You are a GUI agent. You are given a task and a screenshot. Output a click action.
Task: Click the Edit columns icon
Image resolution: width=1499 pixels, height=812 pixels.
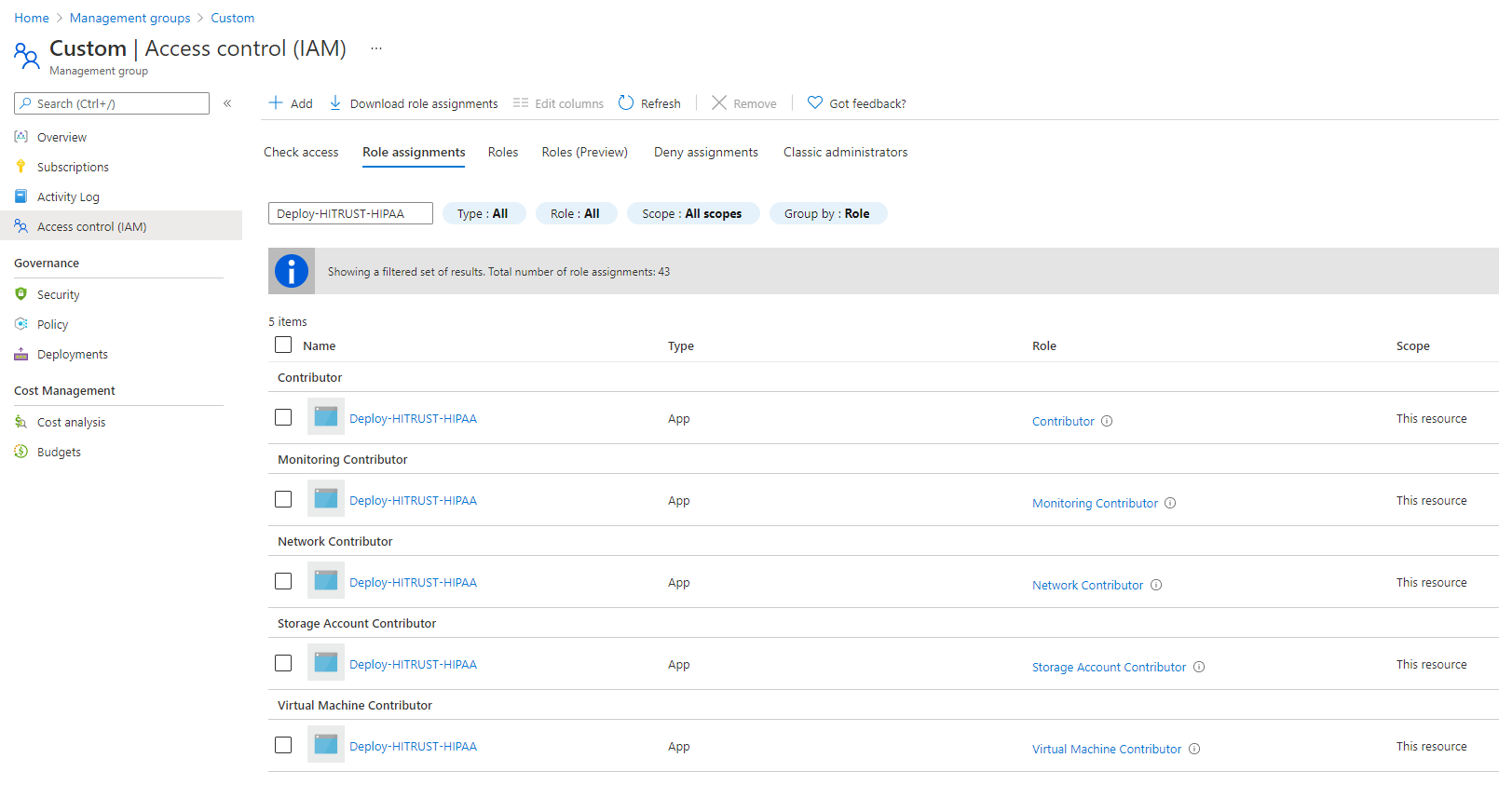click(521, 102)
